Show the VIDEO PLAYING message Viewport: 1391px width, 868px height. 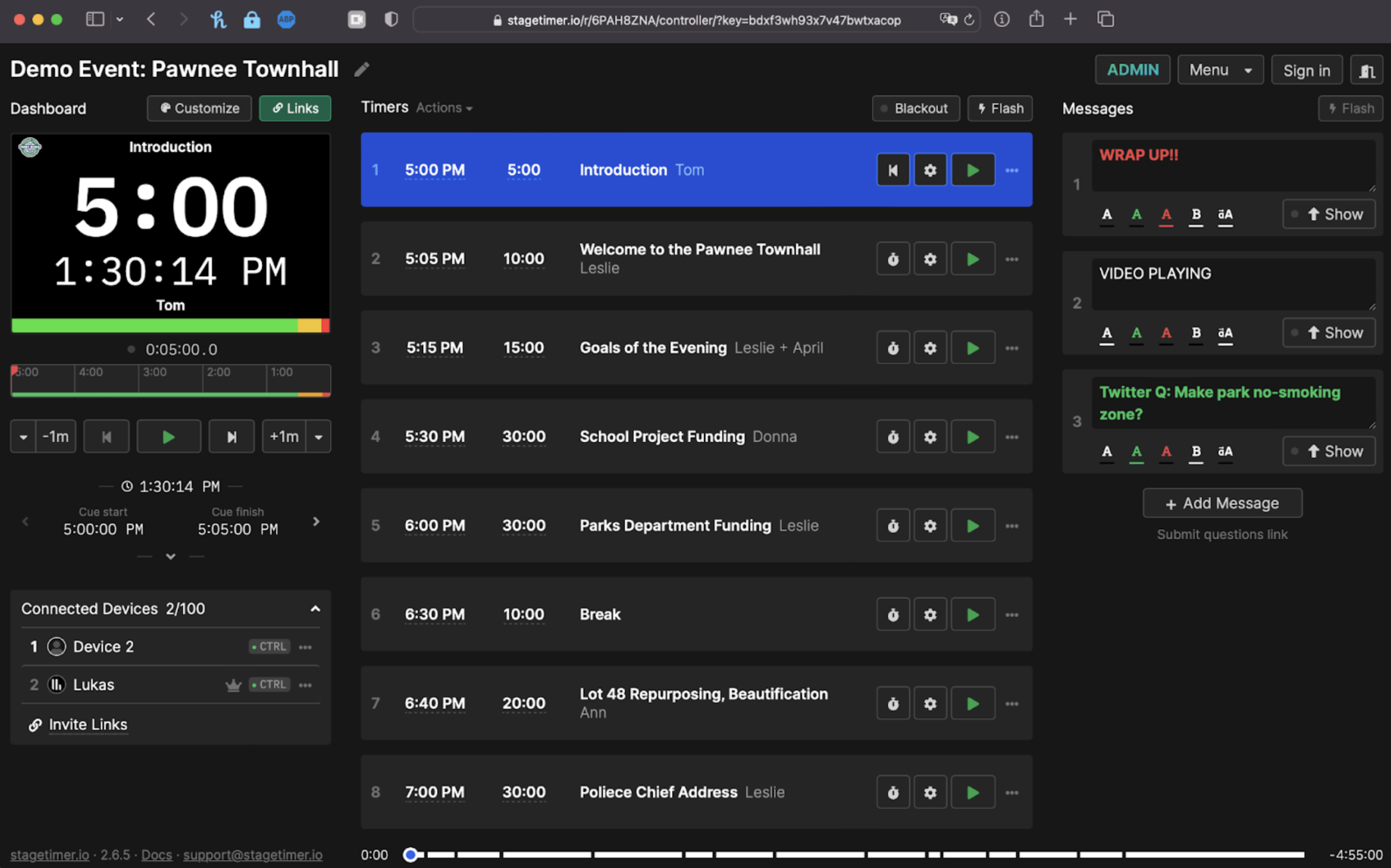(1328, 333)
